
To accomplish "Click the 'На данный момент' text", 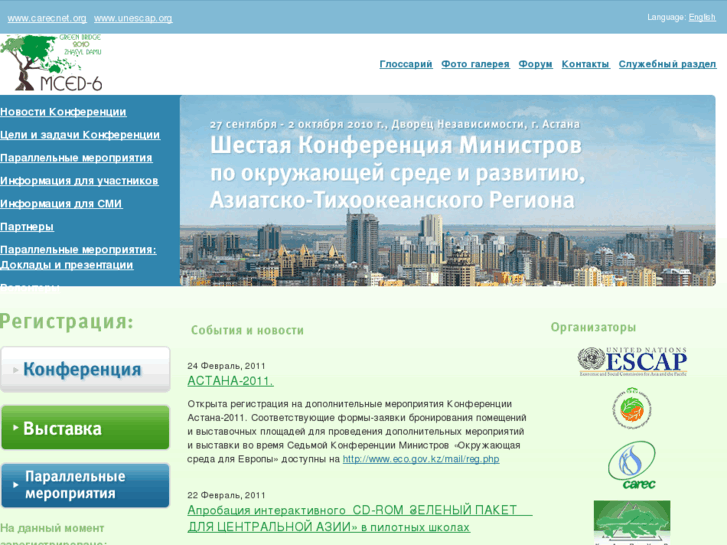I will [x=52, y=528].
